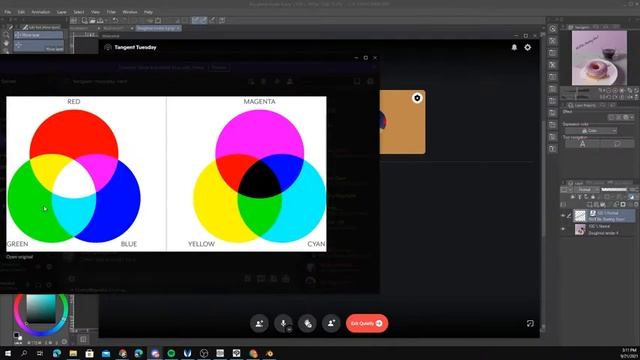Open the Layer menu
Image resolution: width=640 pixels, height=360 pixels.
[x=62, y=12]
